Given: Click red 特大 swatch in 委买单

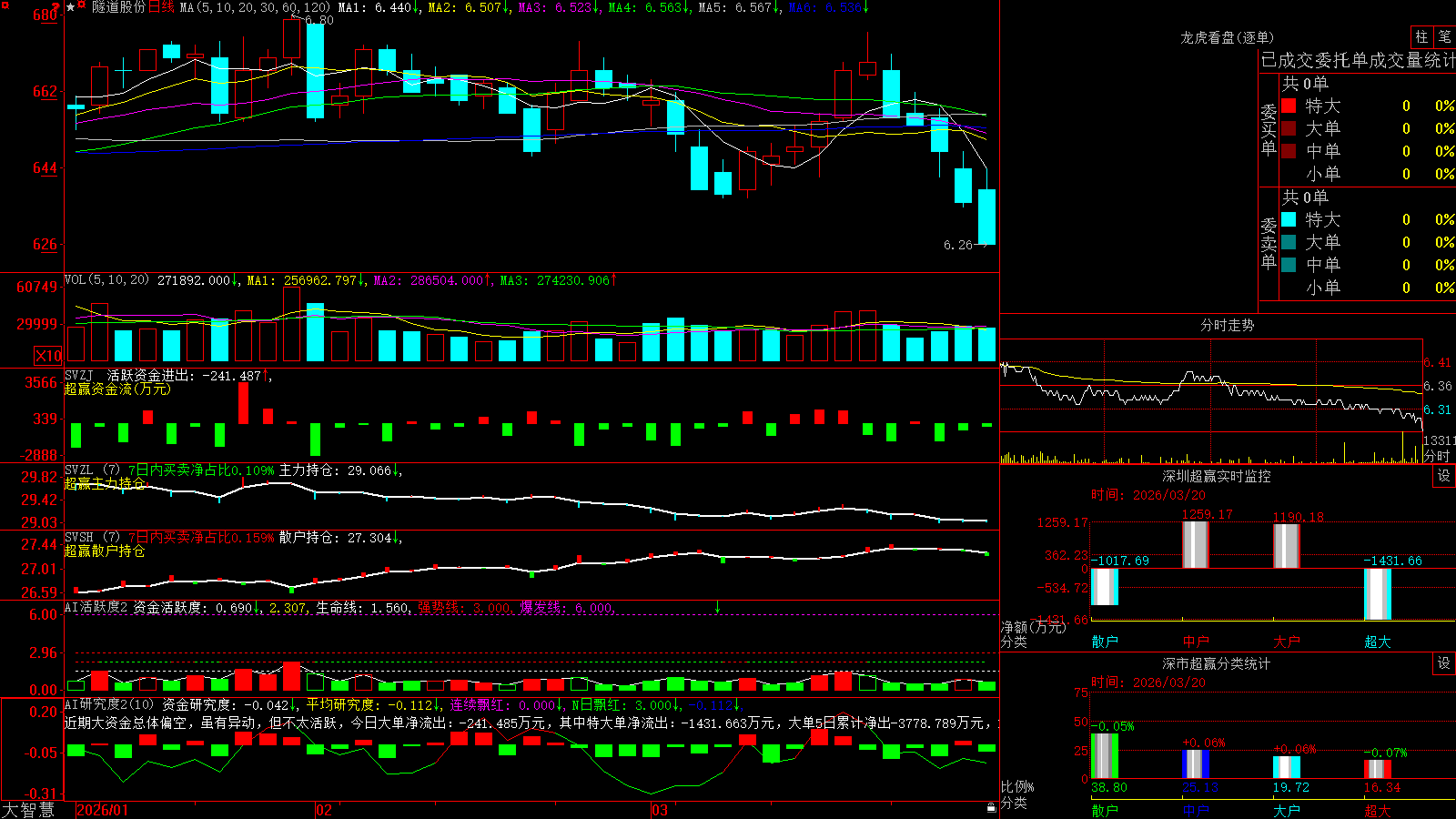Looking at the screenshot, I should pos(1289,106).
